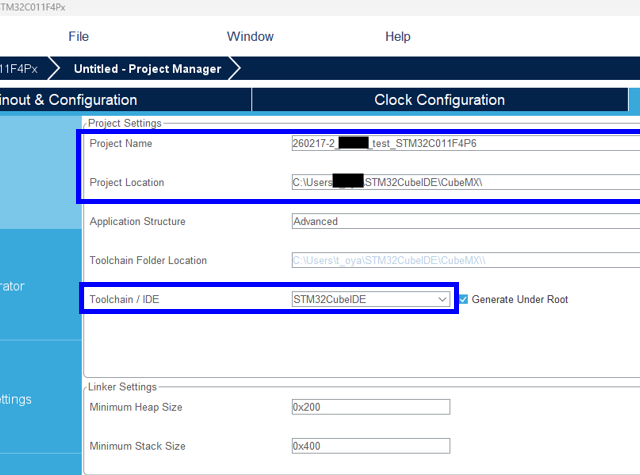
Task: Open the File menu
Action: point(79,36)
